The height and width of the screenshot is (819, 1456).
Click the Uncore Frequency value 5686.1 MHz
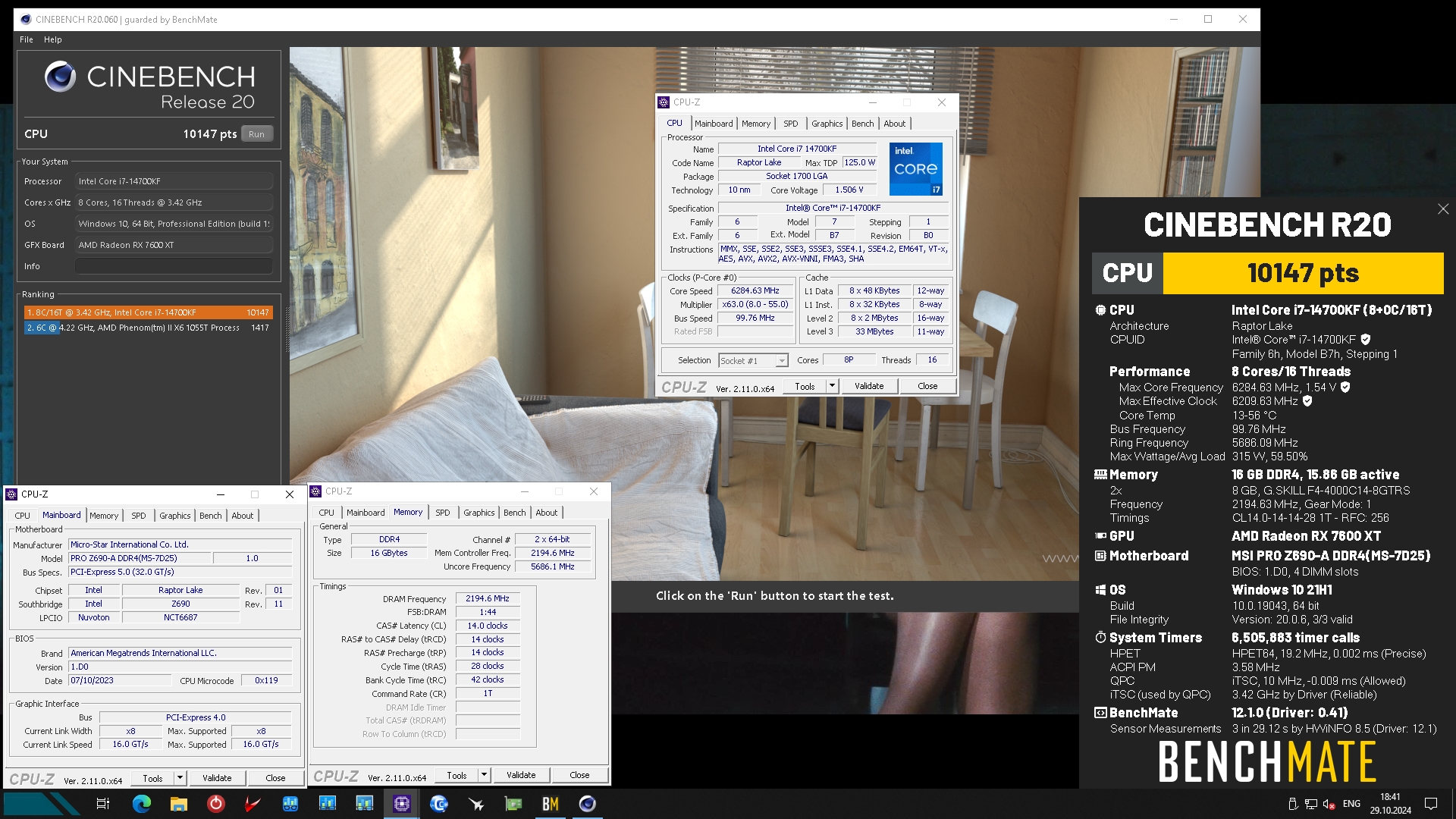tap(552, 567)
